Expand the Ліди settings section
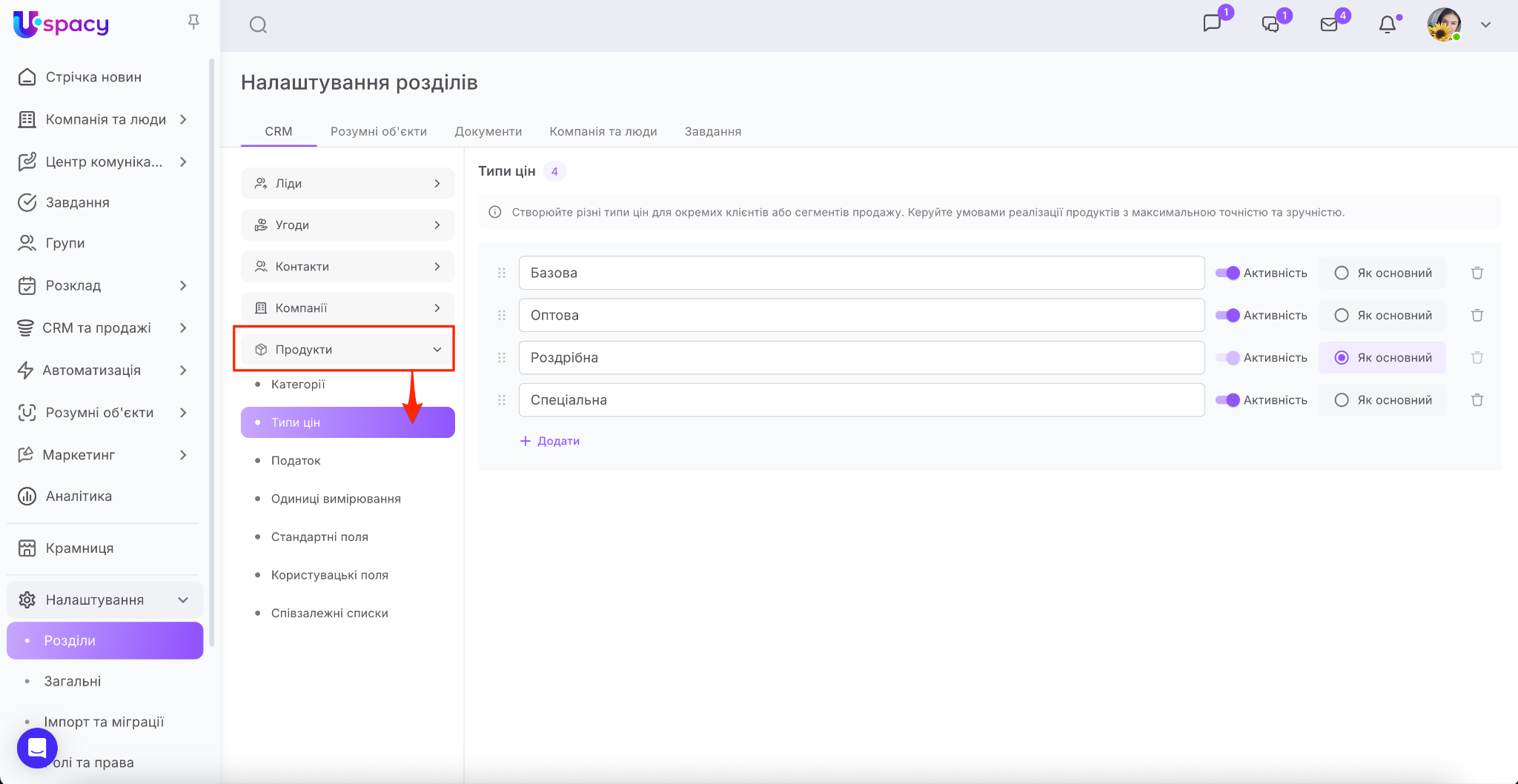The height and width of the screenshot is (784, 1518). point(348,184)
